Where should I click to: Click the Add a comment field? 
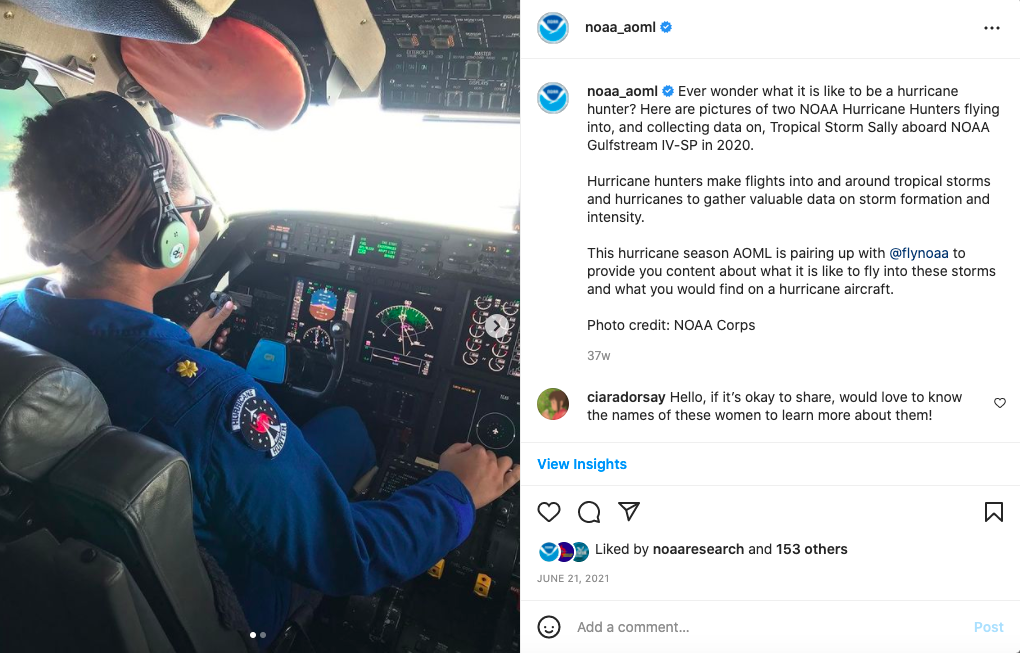coord(768,627)
